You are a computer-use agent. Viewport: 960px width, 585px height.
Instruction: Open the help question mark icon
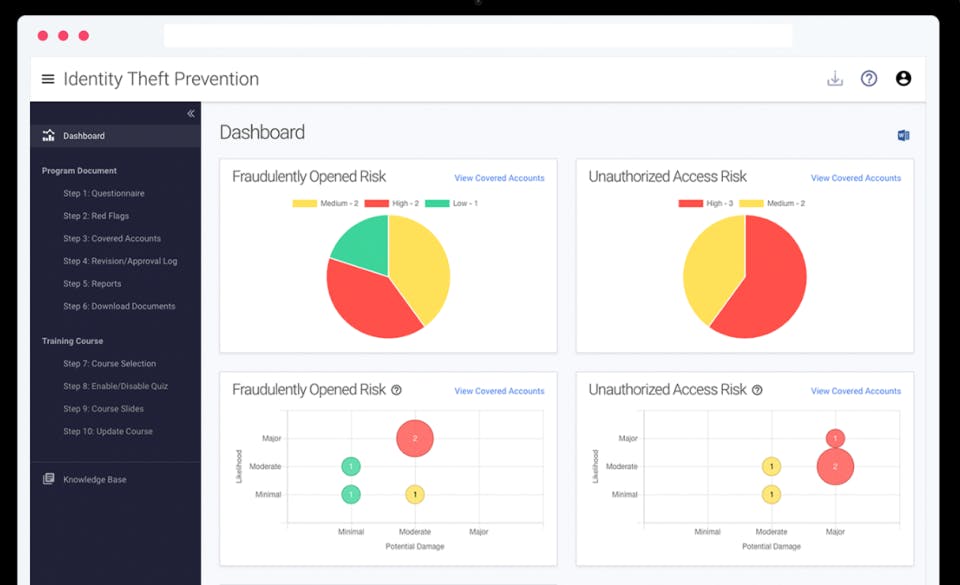[x=869, y=78]
